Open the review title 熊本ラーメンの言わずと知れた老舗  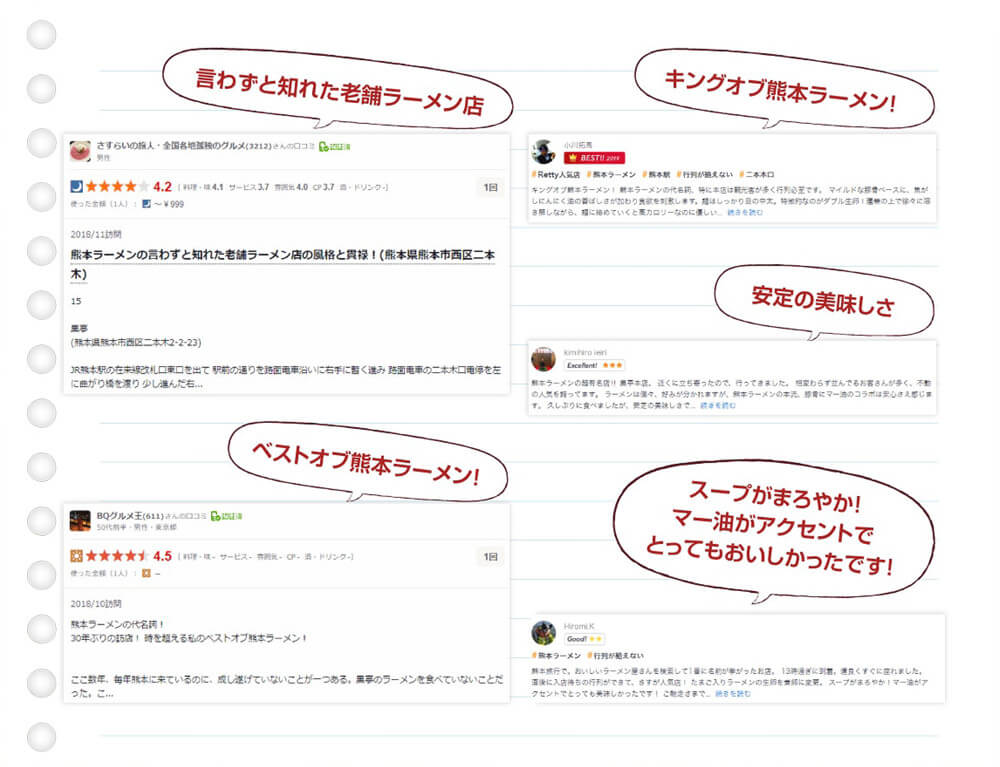click(283, 264)
